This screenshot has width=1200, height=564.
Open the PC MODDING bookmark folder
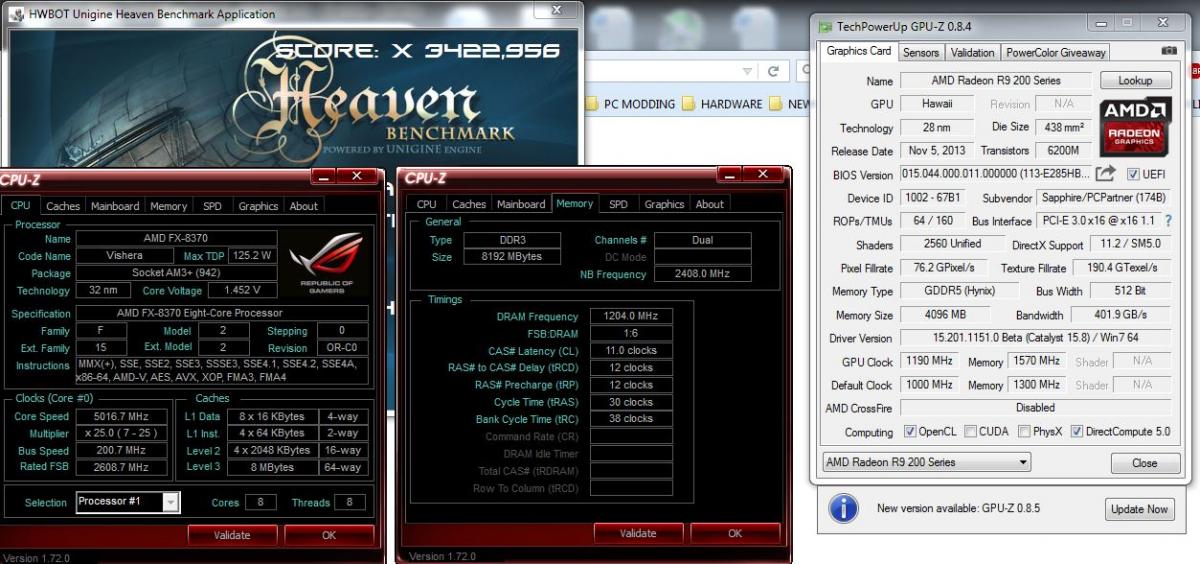[630, 103]
